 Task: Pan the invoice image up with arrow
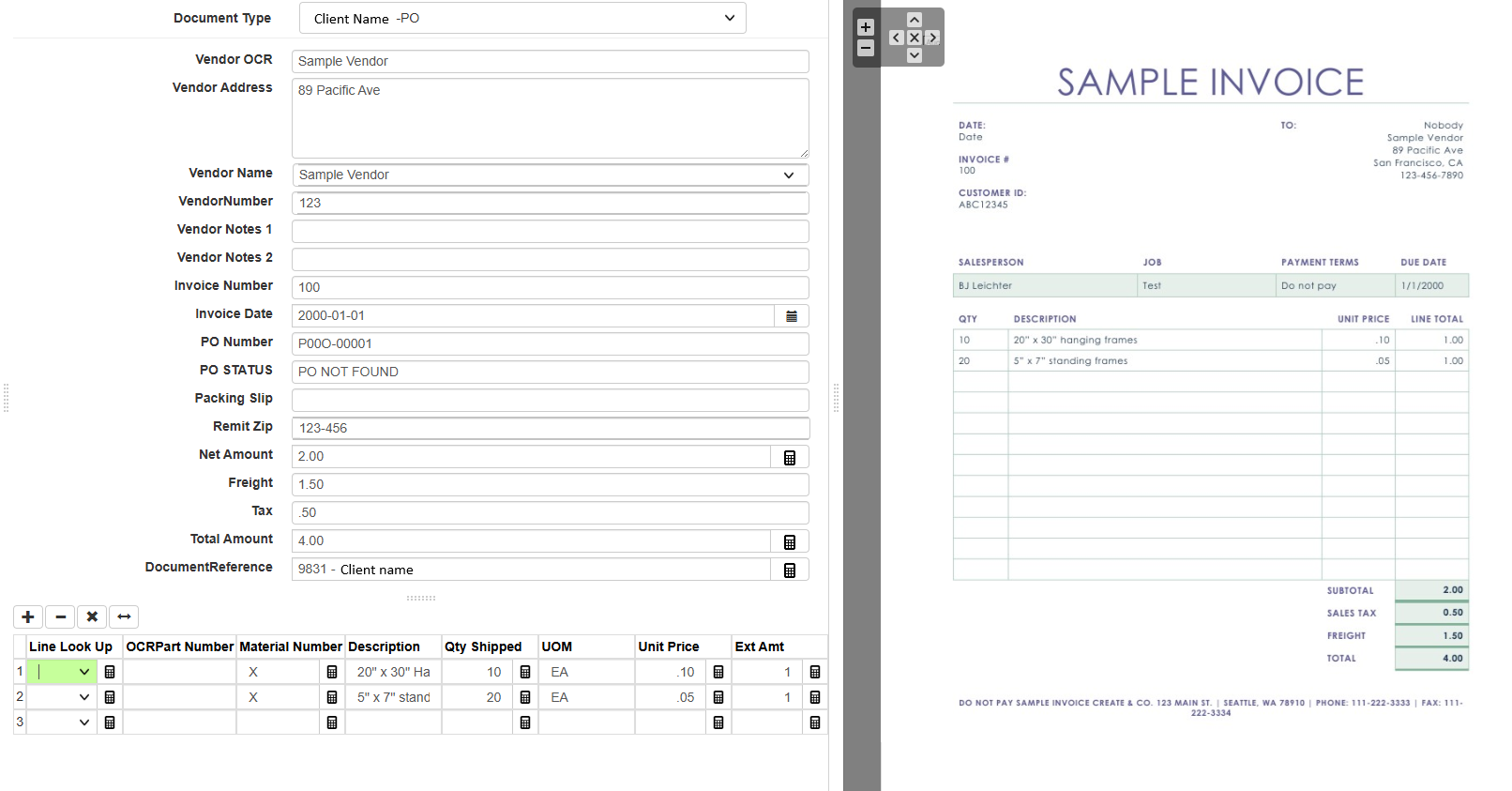click(x=915, y=20)
